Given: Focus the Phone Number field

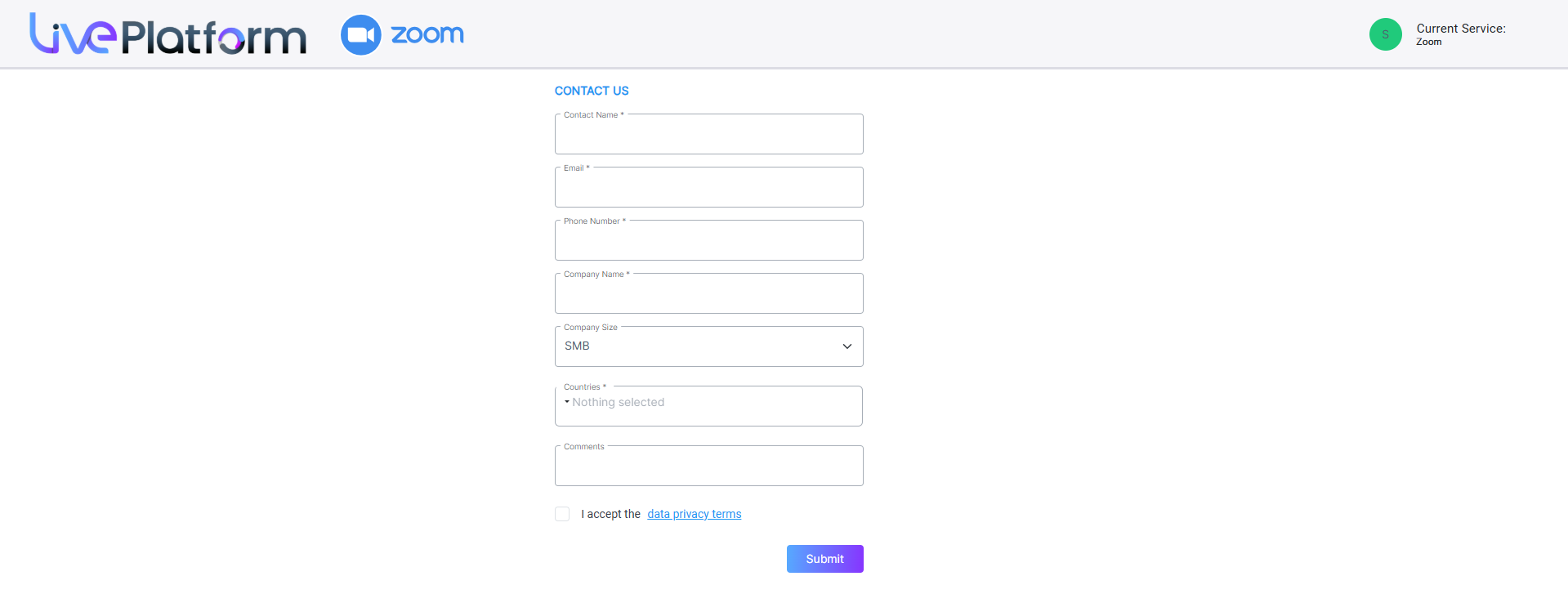Looking at the screenshot, I should click(x=708, y=240).
